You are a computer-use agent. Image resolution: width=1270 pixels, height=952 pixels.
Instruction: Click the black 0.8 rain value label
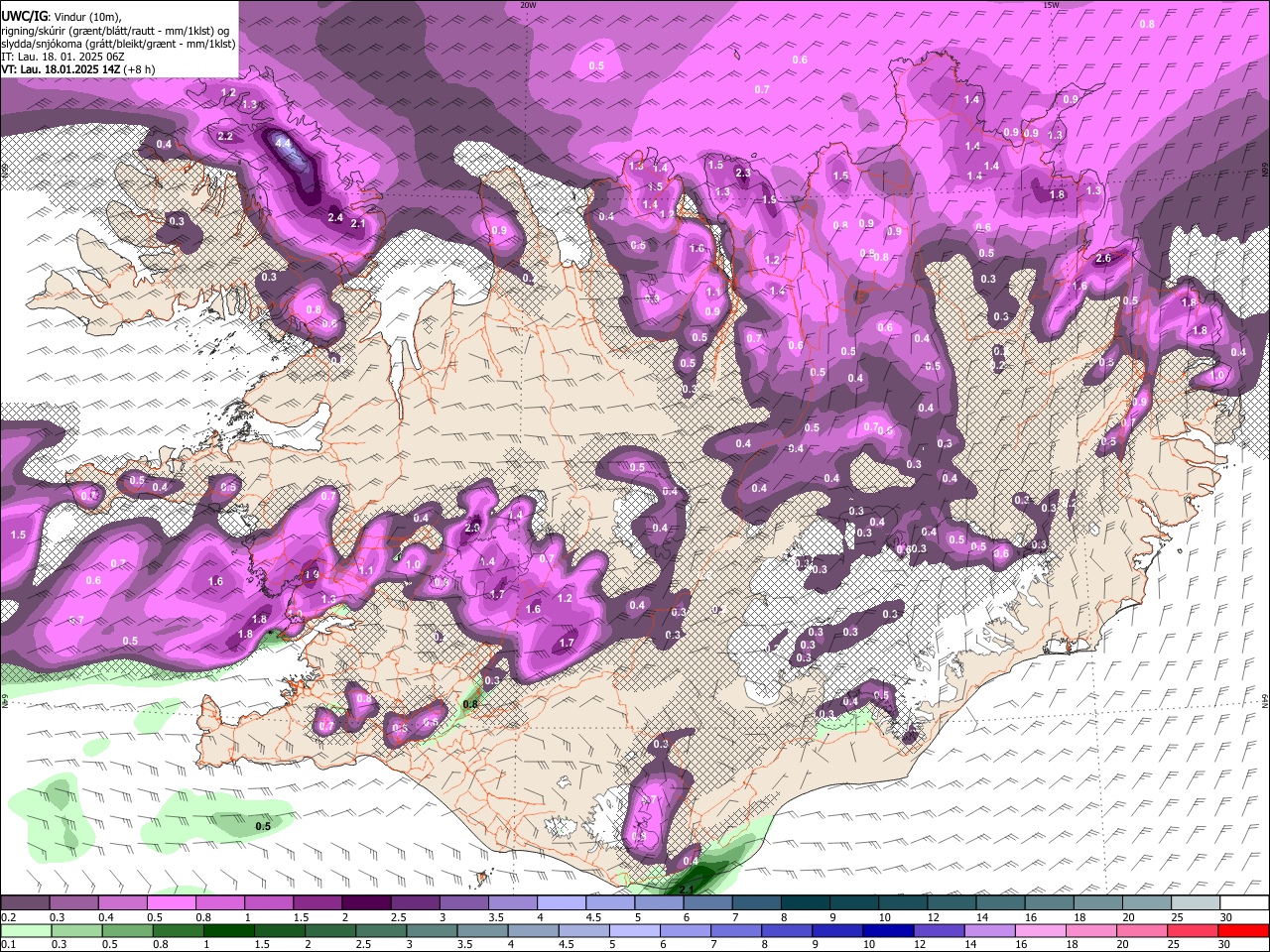tap(470, 704)
